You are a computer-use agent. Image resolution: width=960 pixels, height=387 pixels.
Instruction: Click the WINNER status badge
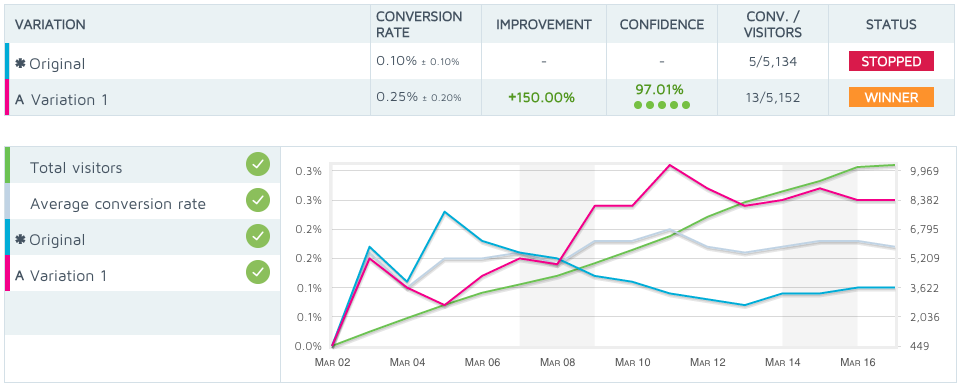891,97
